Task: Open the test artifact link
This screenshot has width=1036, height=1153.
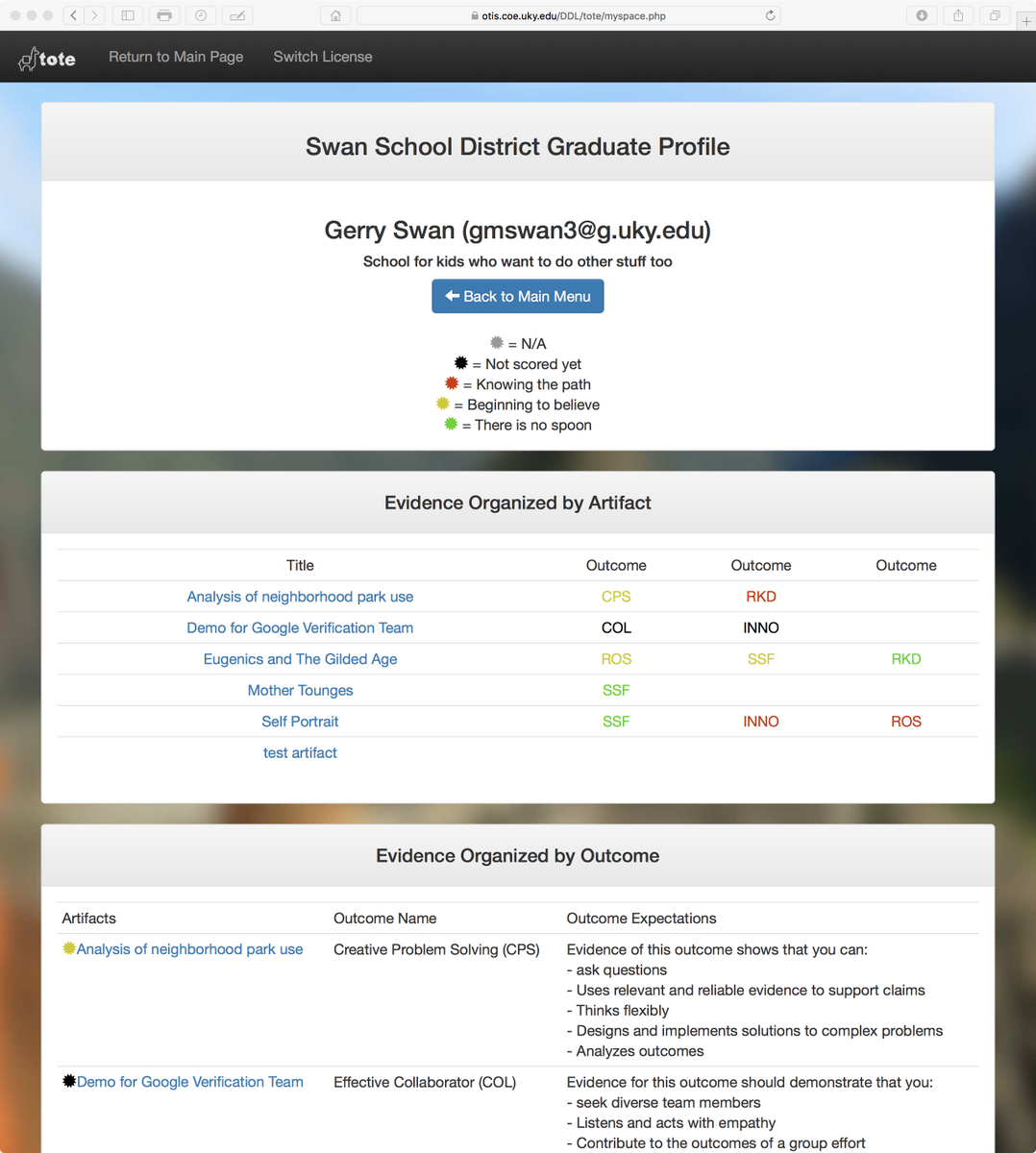Action: pos(300,752)
